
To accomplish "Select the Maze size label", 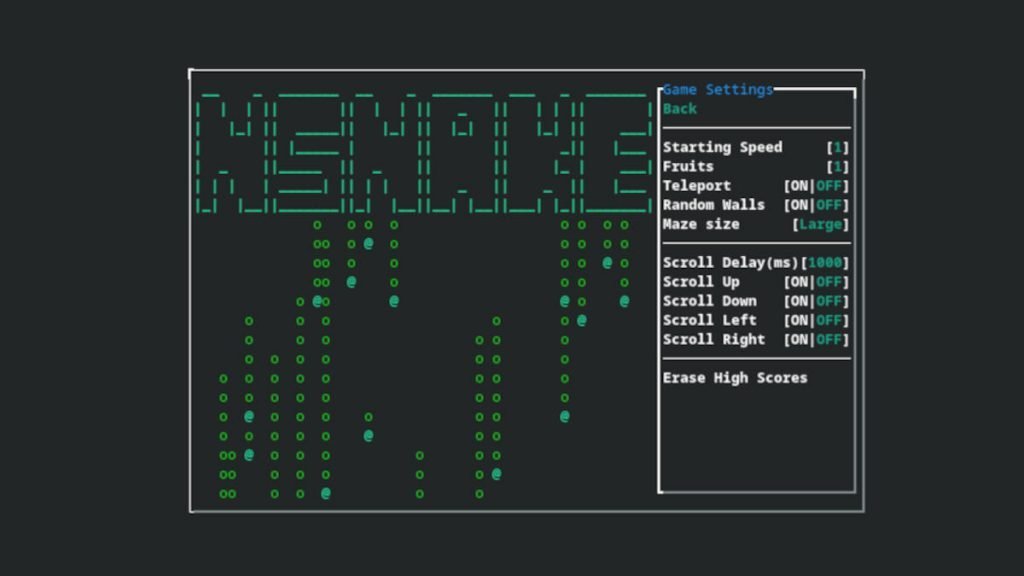I will click(x=701, y=225).
